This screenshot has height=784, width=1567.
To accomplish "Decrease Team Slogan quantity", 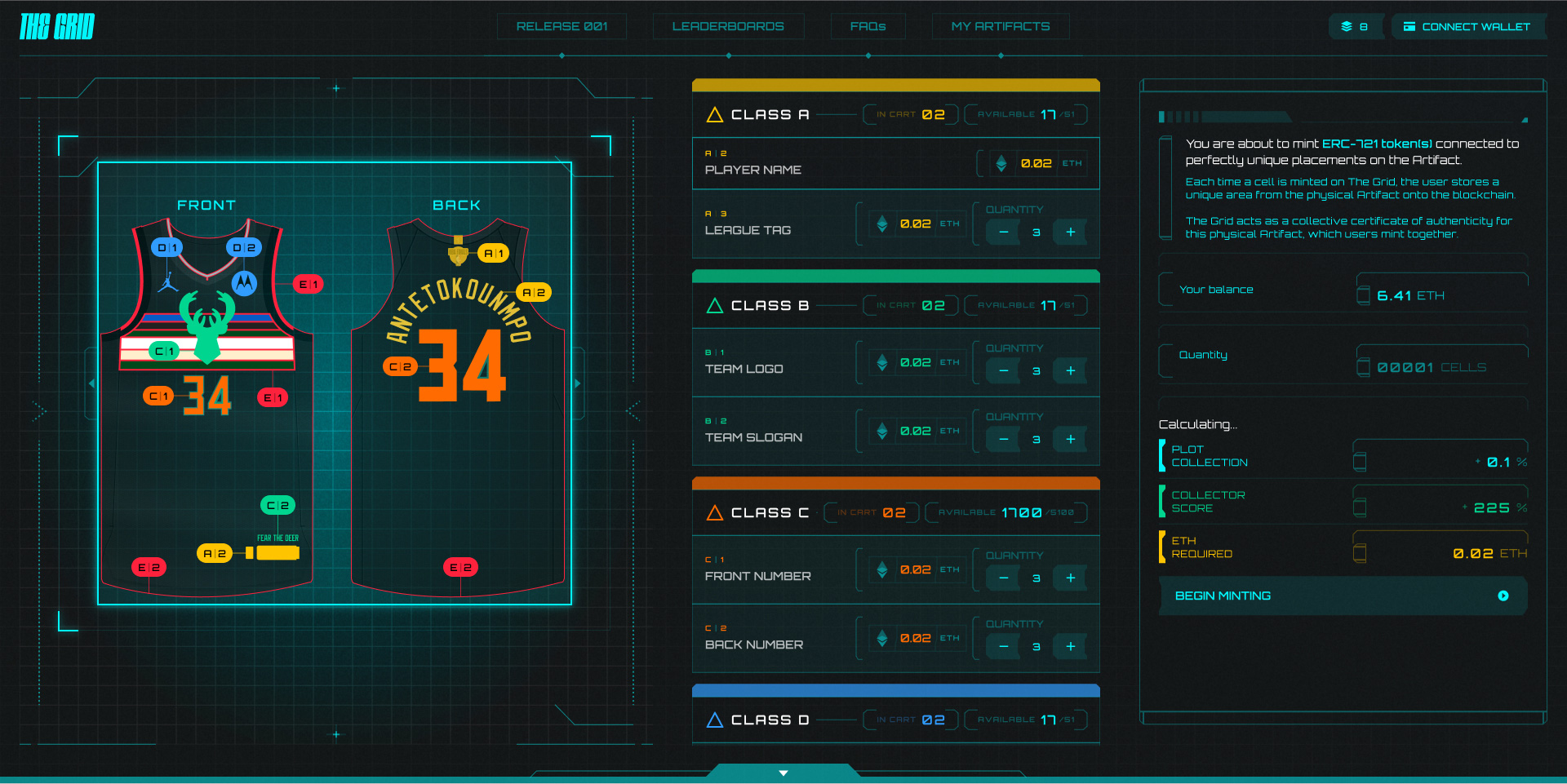I will (x=1004, y=440).
